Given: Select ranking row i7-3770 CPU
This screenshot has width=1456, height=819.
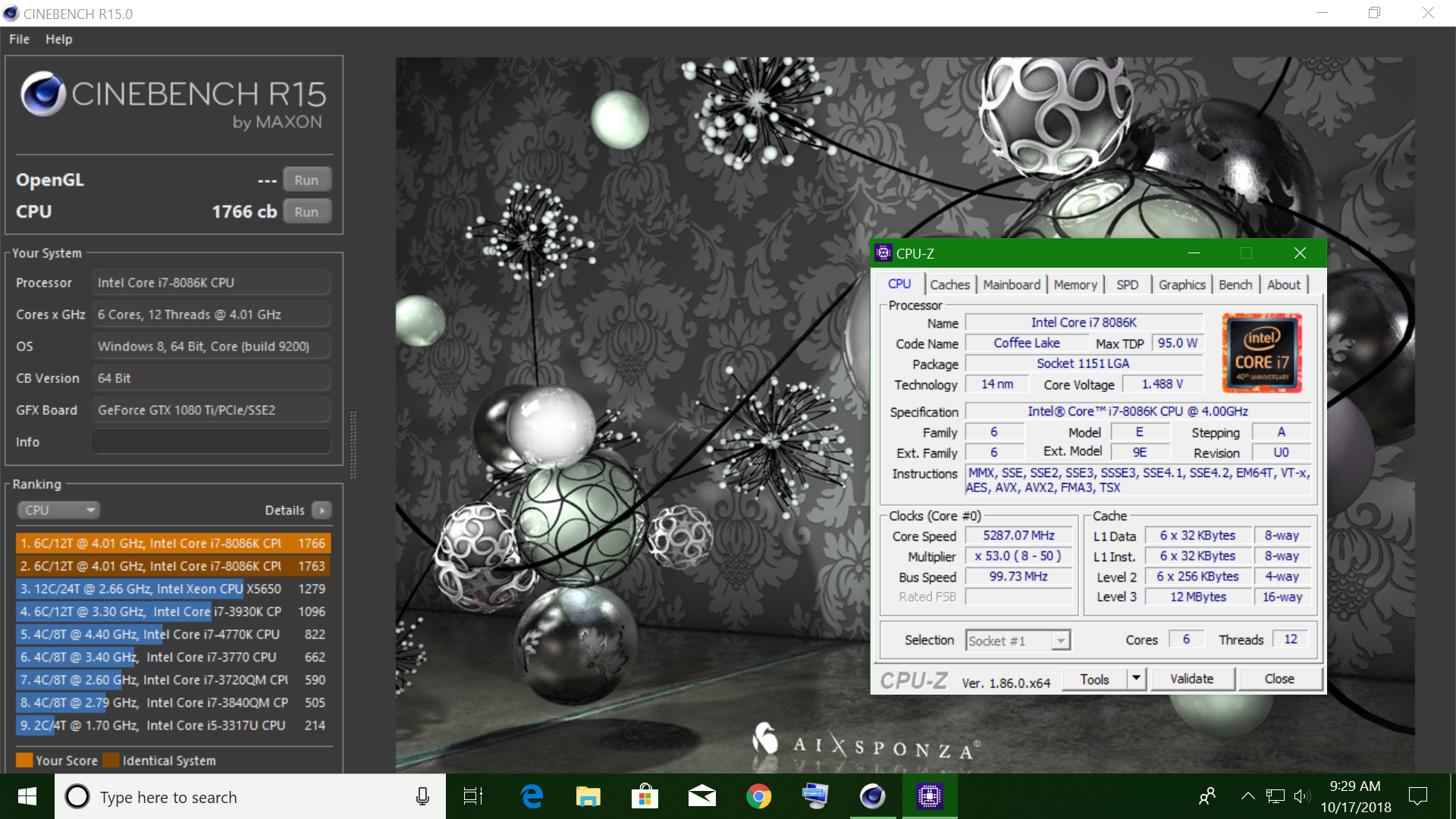Looking at the screenshot, I should pyautogui.click(x=173, y=657).
